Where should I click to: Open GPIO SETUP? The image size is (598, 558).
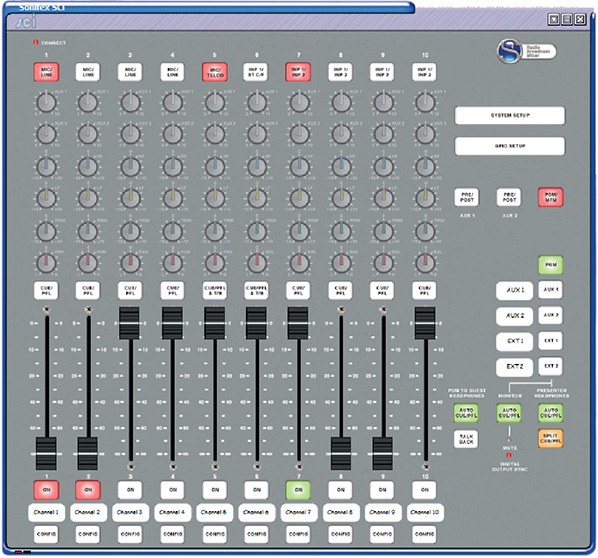pos(510,146)
